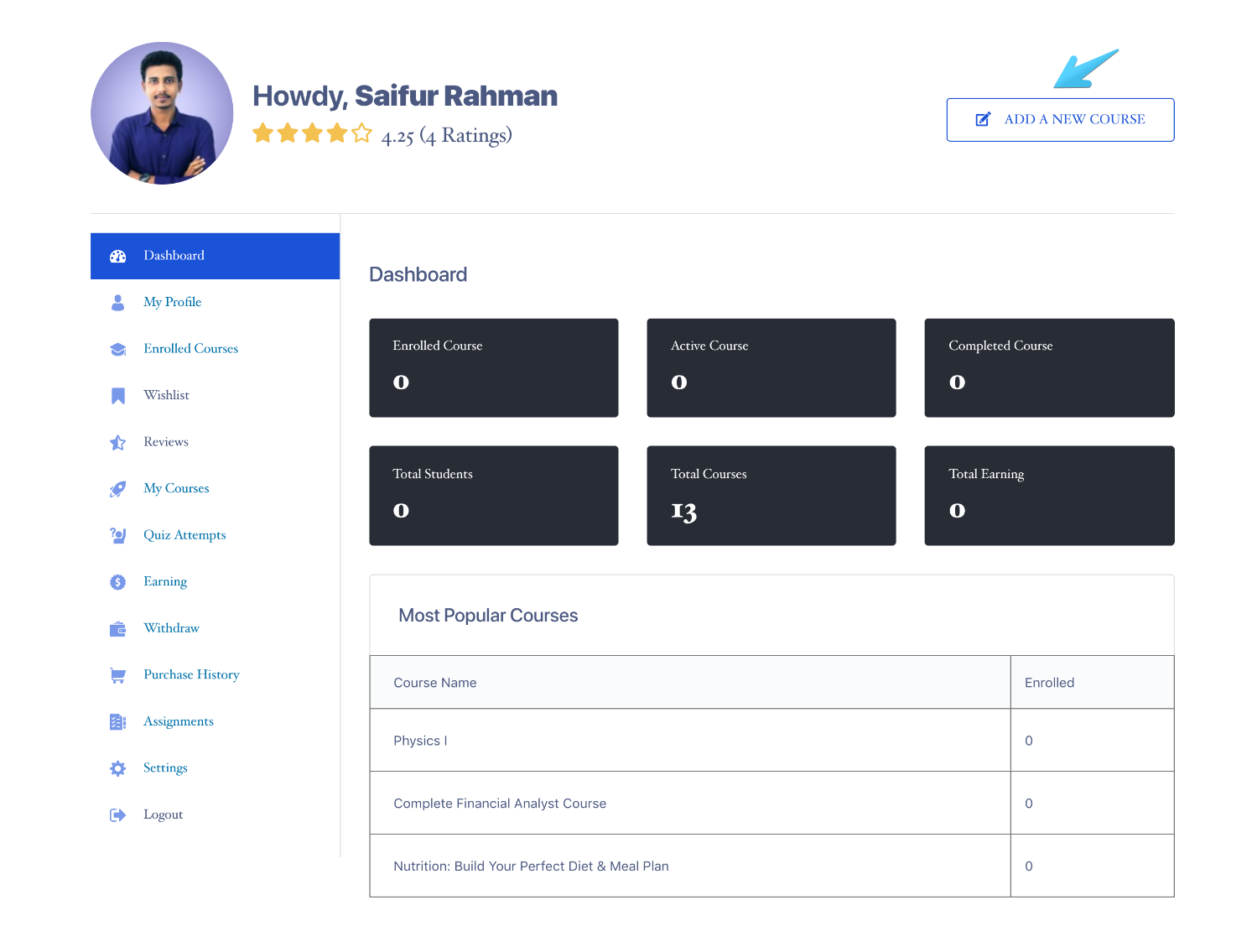This screenshot has height=952, width=1257.
Task: Click the enrolled count for Physics I
Action: (x=1029, y=741)
